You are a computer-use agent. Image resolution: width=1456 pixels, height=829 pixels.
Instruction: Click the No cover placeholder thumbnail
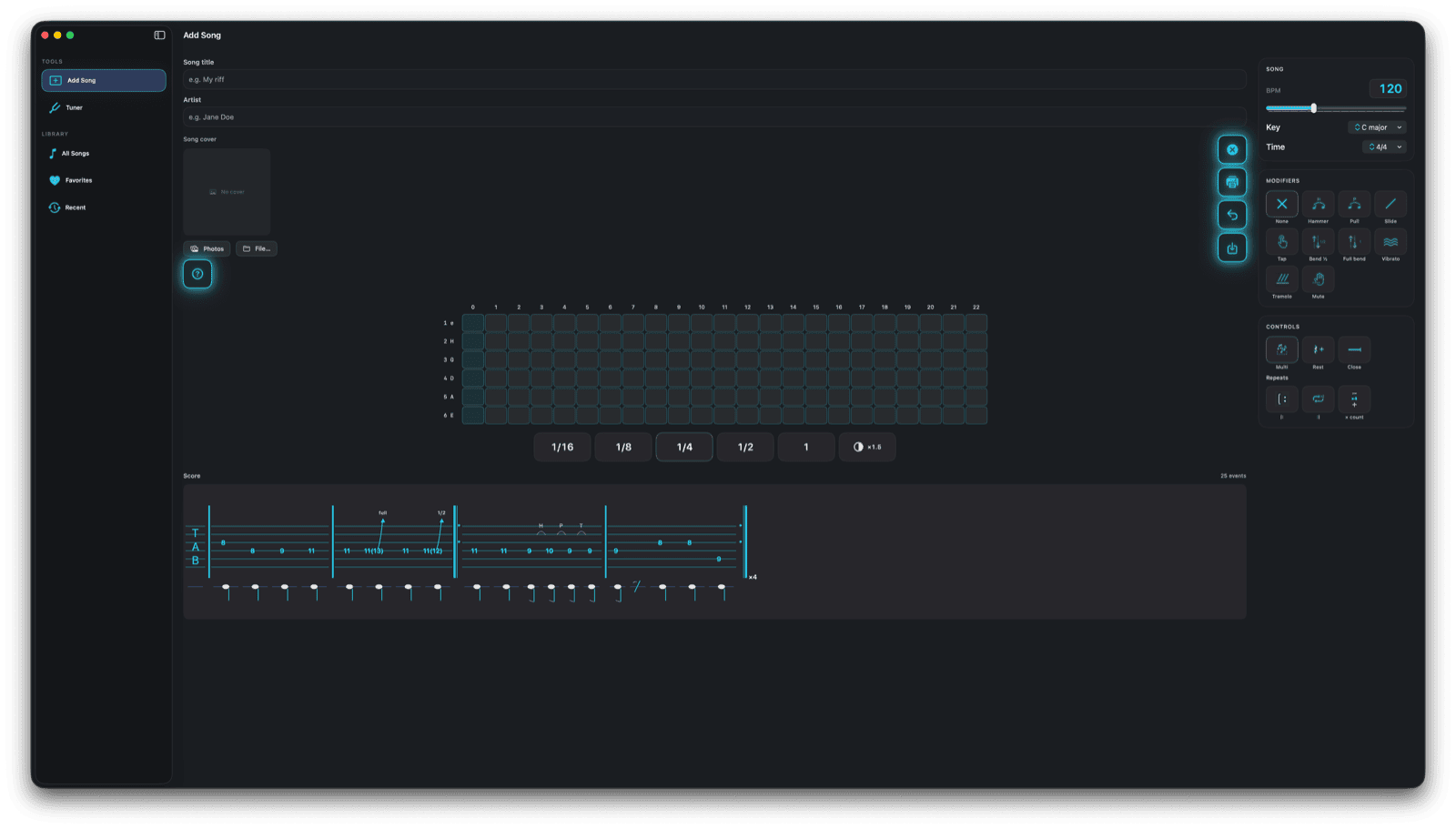coord(227,192)
